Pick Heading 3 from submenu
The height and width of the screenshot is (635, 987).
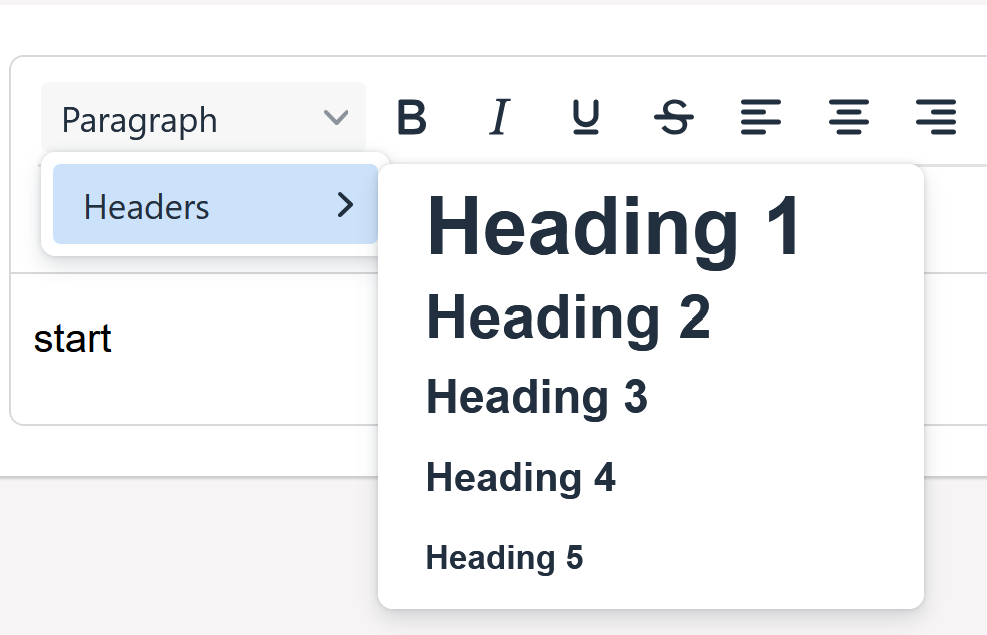click(537, 397)
